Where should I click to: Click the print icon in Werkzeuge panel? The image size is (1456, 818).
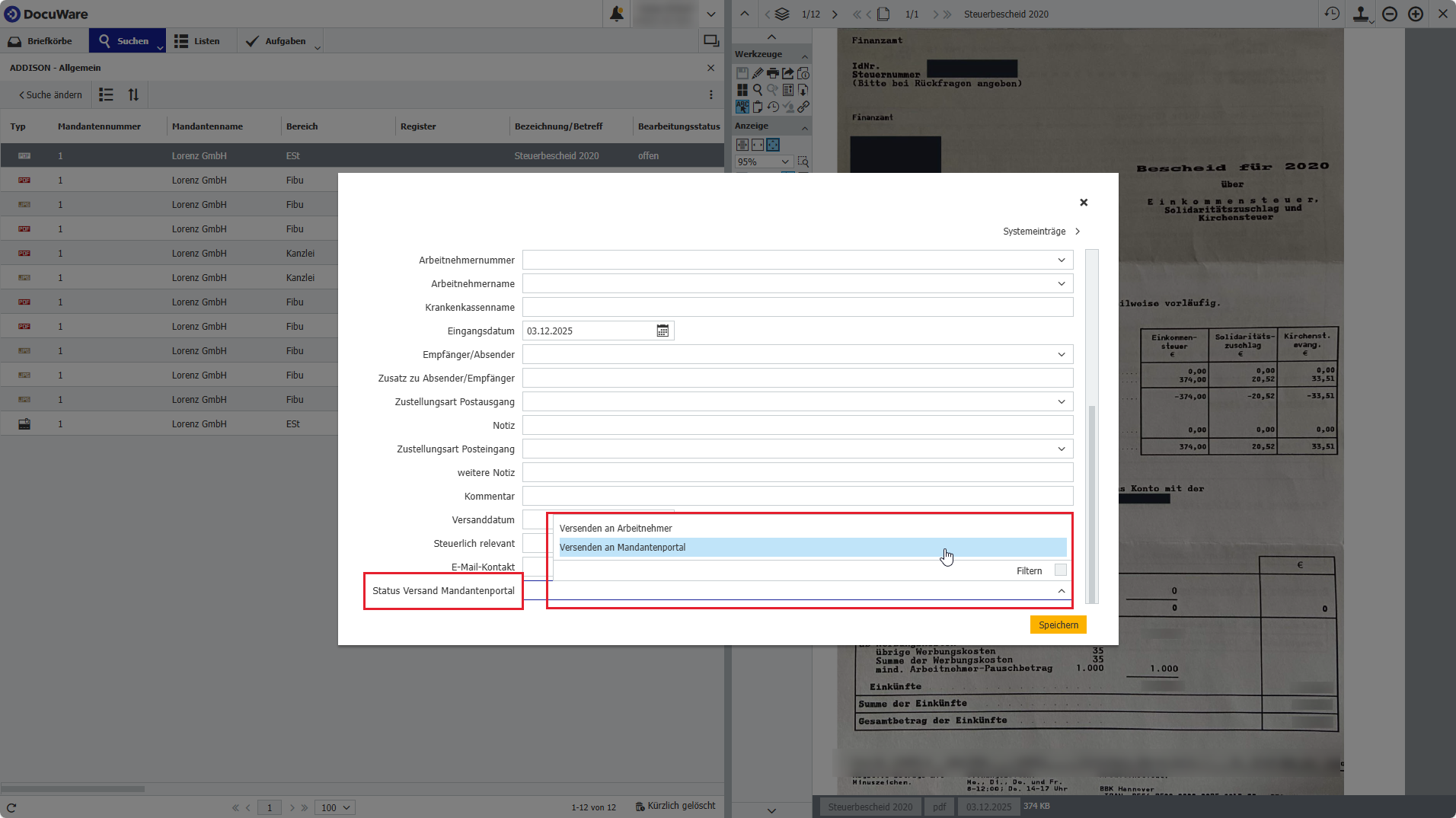[x=773, y=73]
